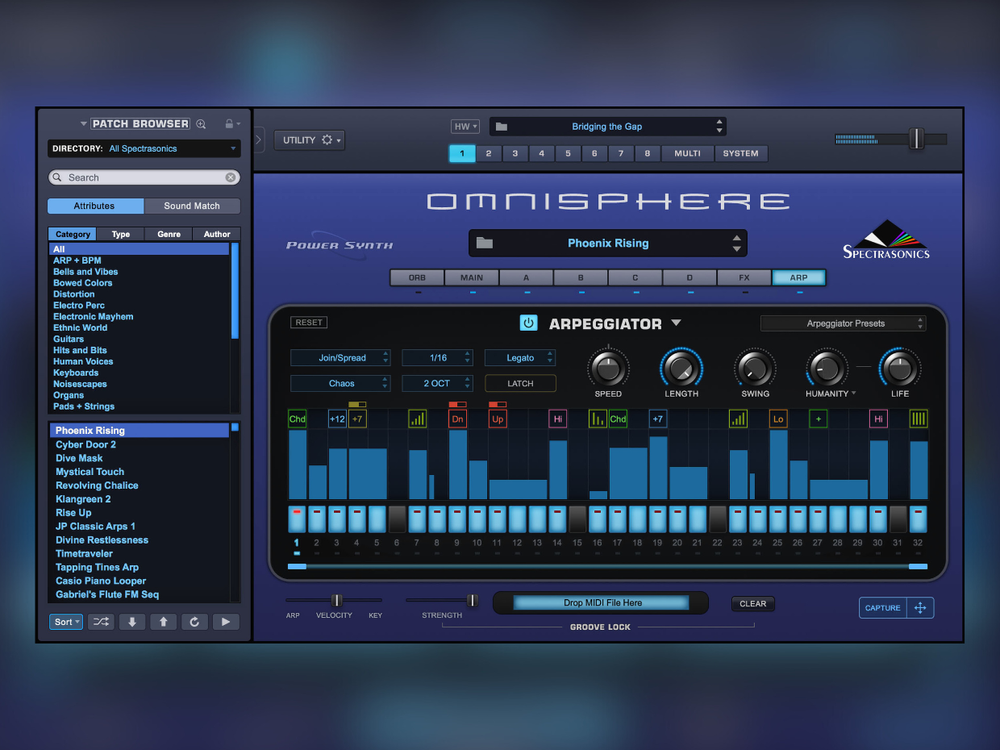This screenshot has width=1000, height=750.
Task: Click the audition play icon
Action: (225, 622)
